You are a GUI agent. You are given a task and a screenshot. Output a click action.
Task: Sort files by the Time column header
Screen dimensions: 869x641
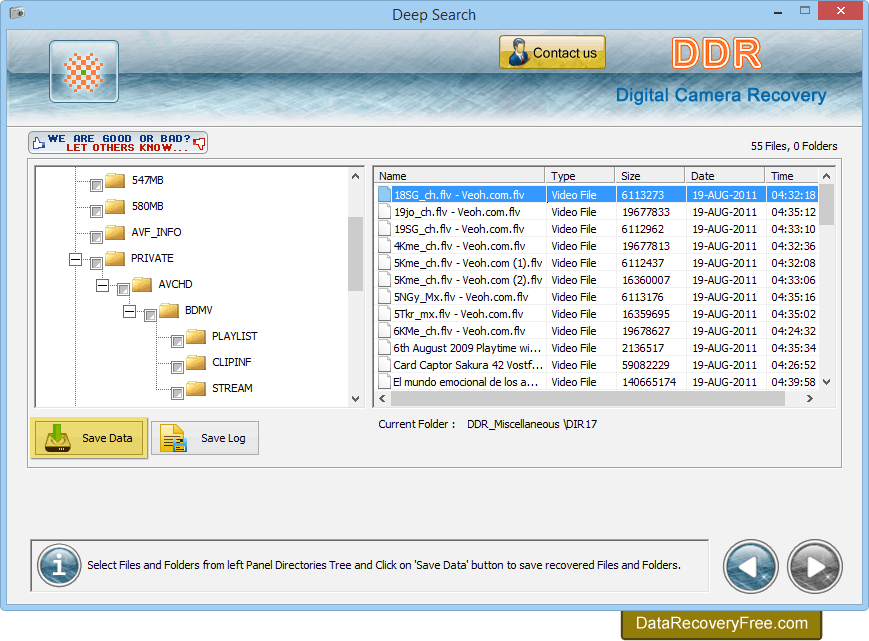click(x=791, y=176)
